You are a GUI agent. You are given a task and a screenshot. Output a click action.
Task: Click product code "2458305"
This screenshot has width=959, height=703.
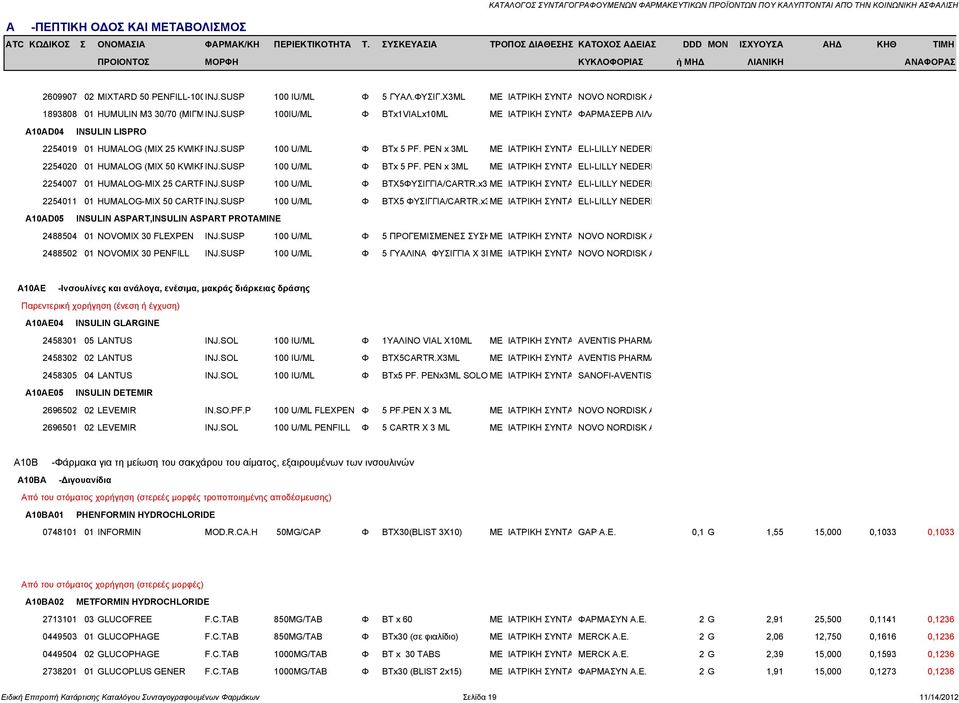pyautogui.click(x=59, y=376)
